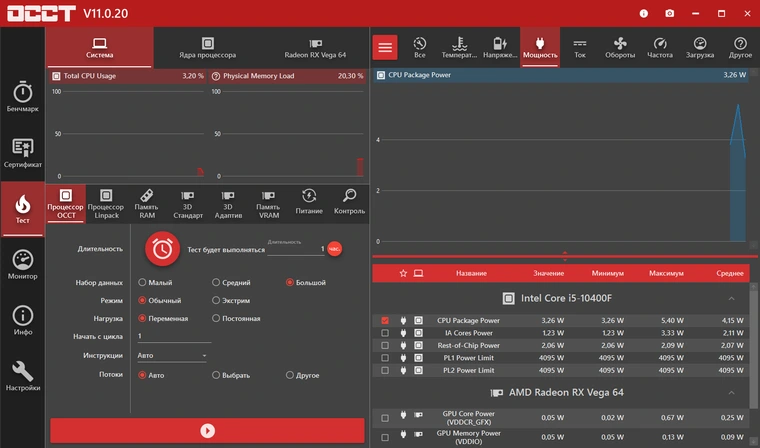Sort by Название column header
This screenshot has width=760, height=448.
click(471, 273)
